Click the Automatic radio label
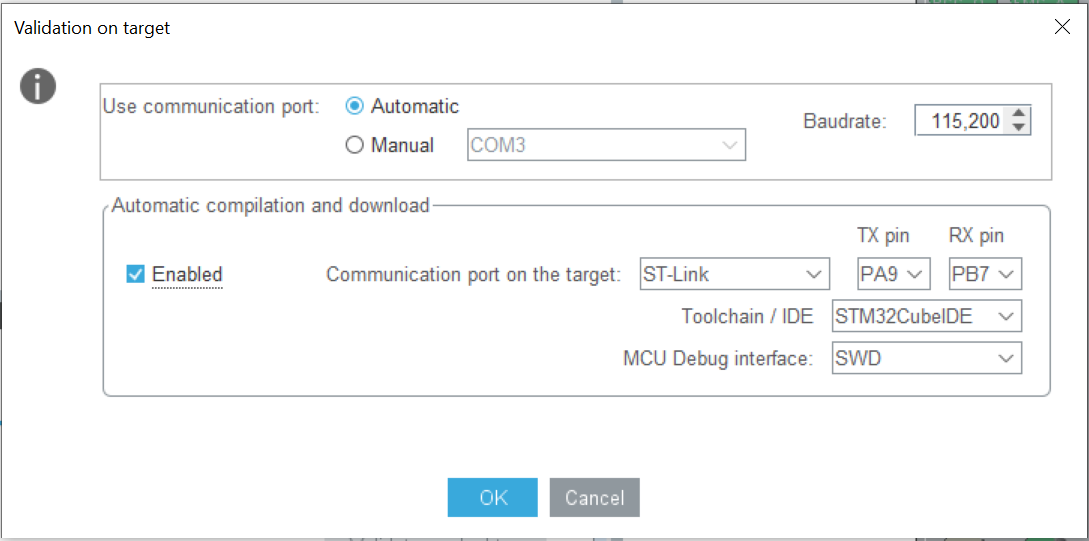Screen dimensions: 1089x541 pos(415,106)
